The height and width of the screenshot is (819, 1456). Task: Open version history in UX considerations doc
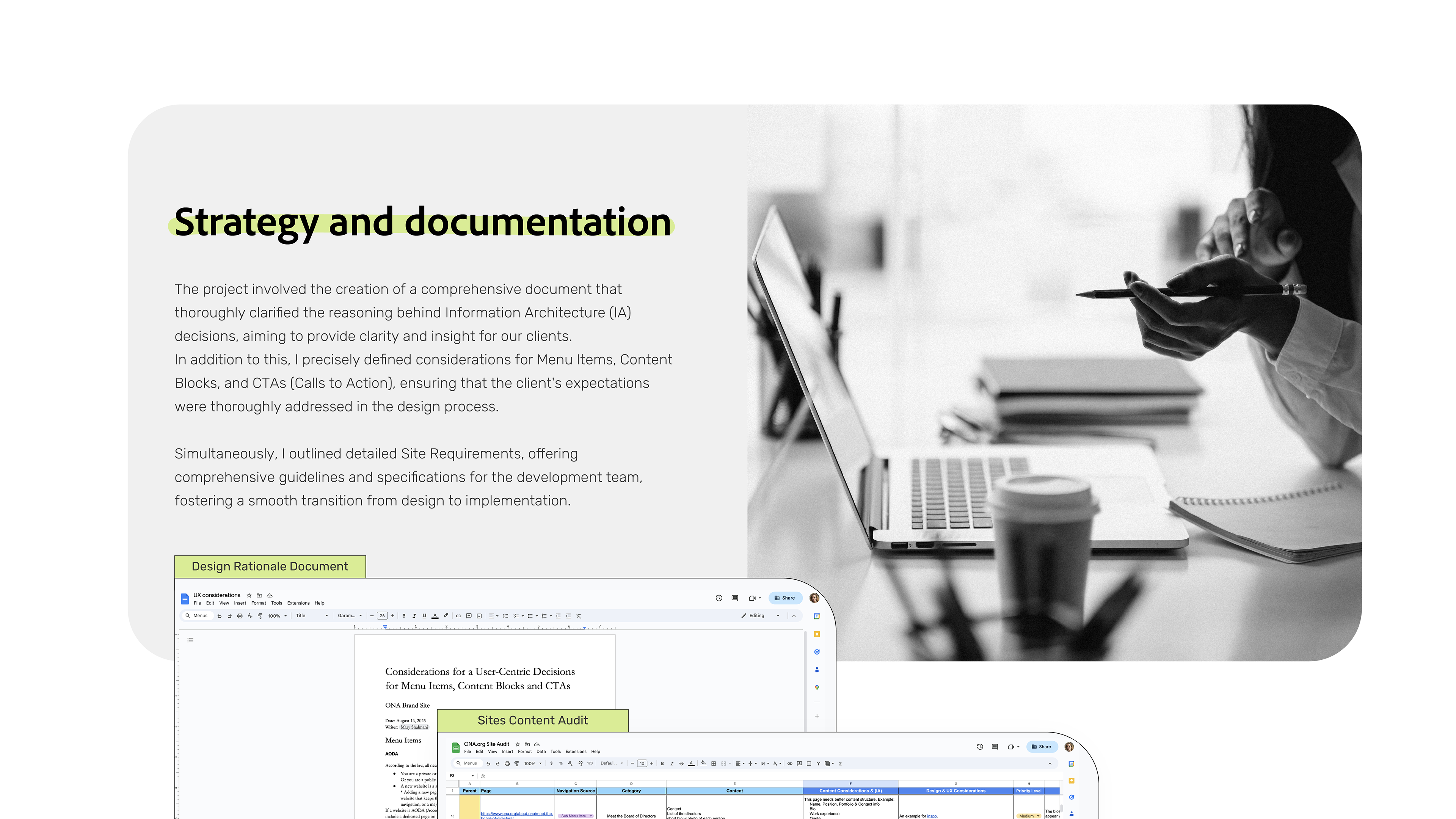(719, 598)
